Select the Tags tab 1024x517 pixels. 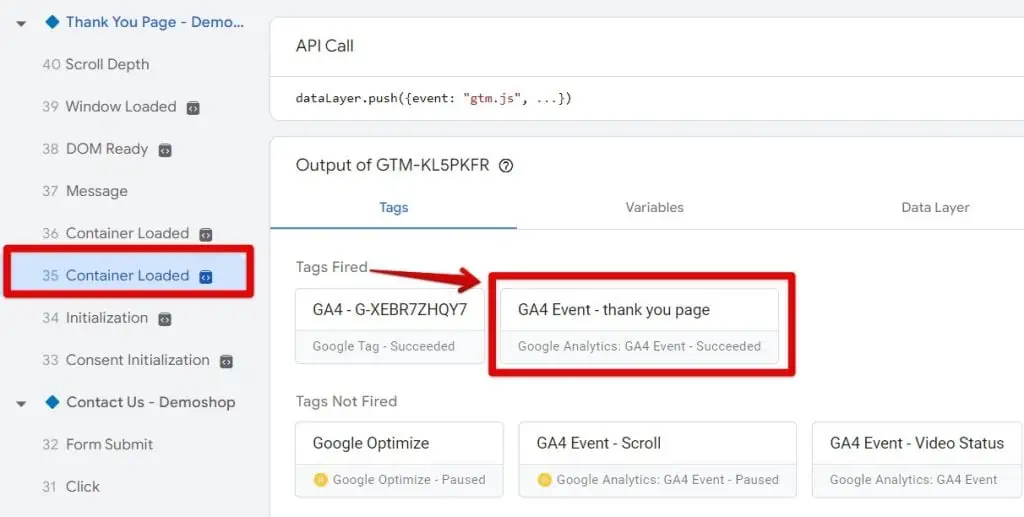click(x=393, y=207)
